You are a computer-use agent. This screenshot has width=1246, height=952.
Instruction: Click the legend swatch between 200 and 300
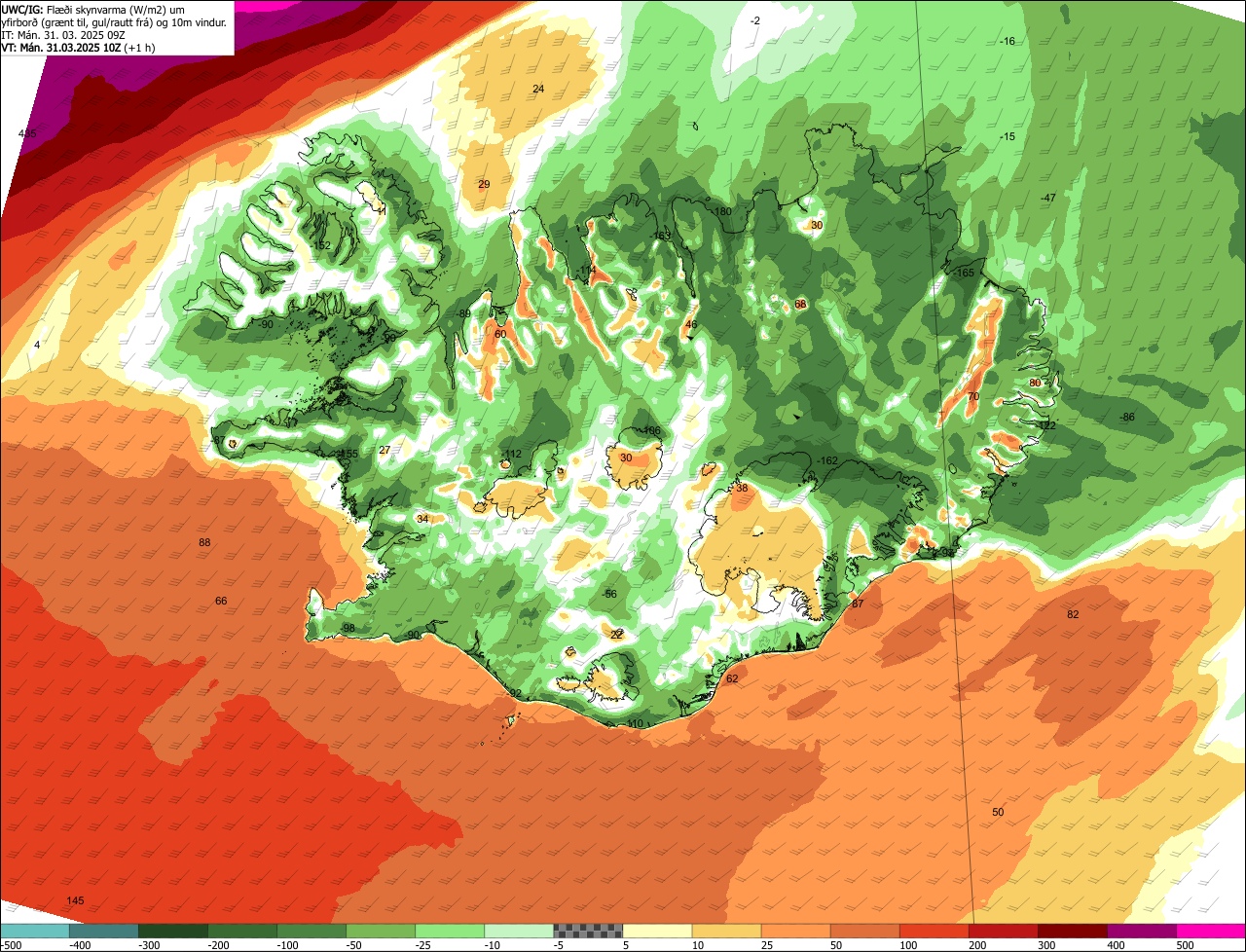coord(1003,931)
